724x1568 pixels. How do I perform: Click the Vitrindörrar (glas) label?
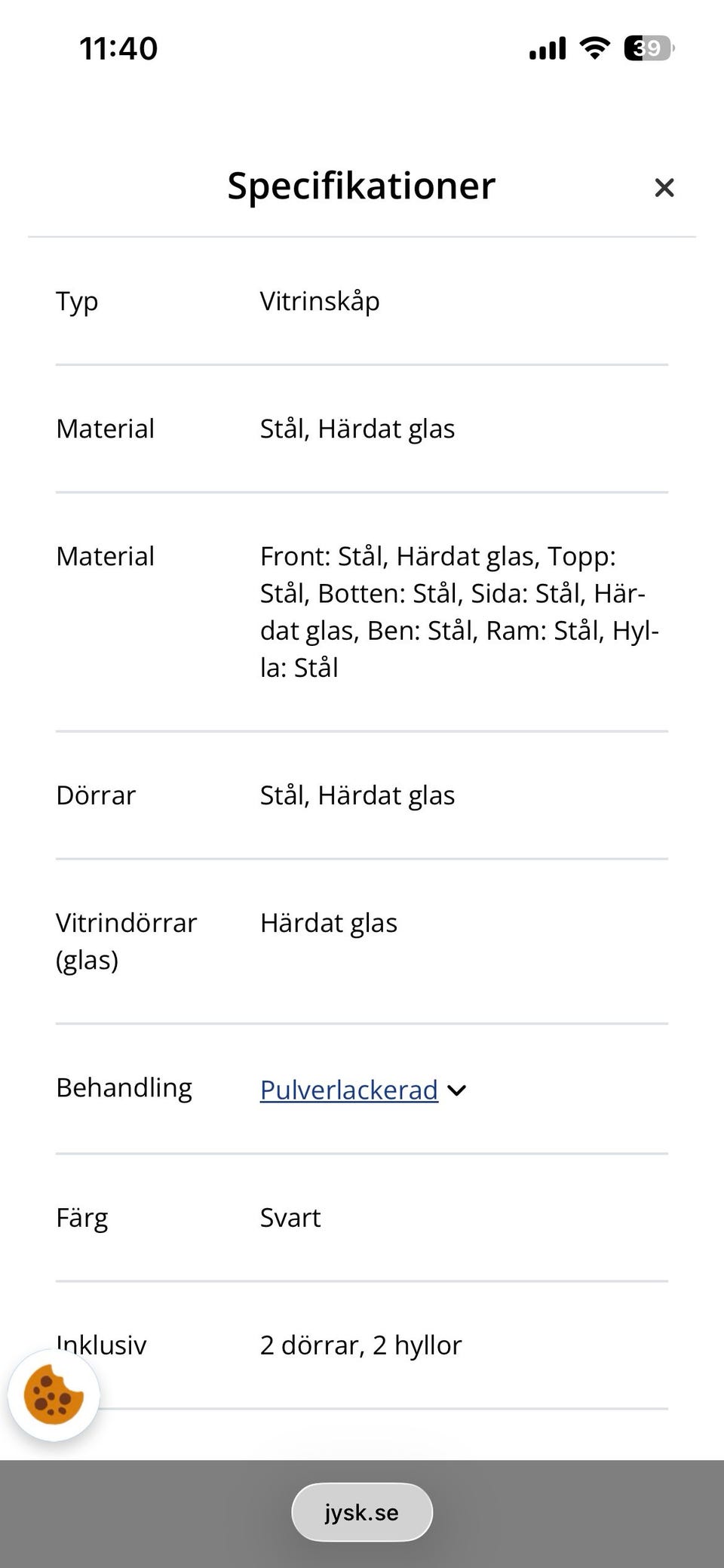[126, 941]
